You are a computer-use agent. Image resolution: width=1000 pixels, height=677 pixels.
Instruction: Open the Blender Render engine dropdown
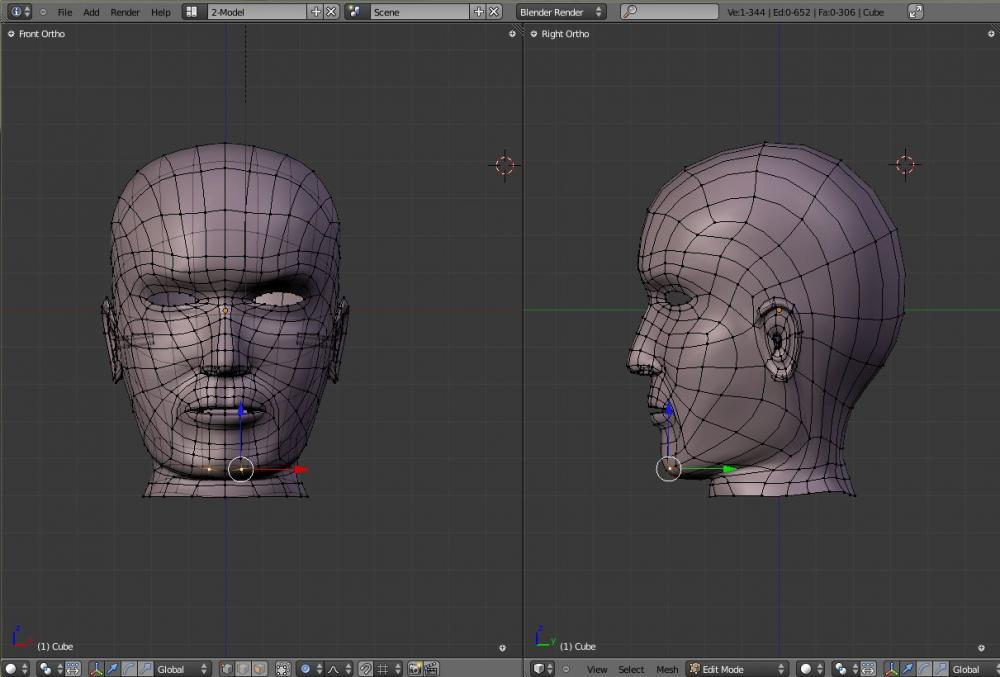coord(561,12)
